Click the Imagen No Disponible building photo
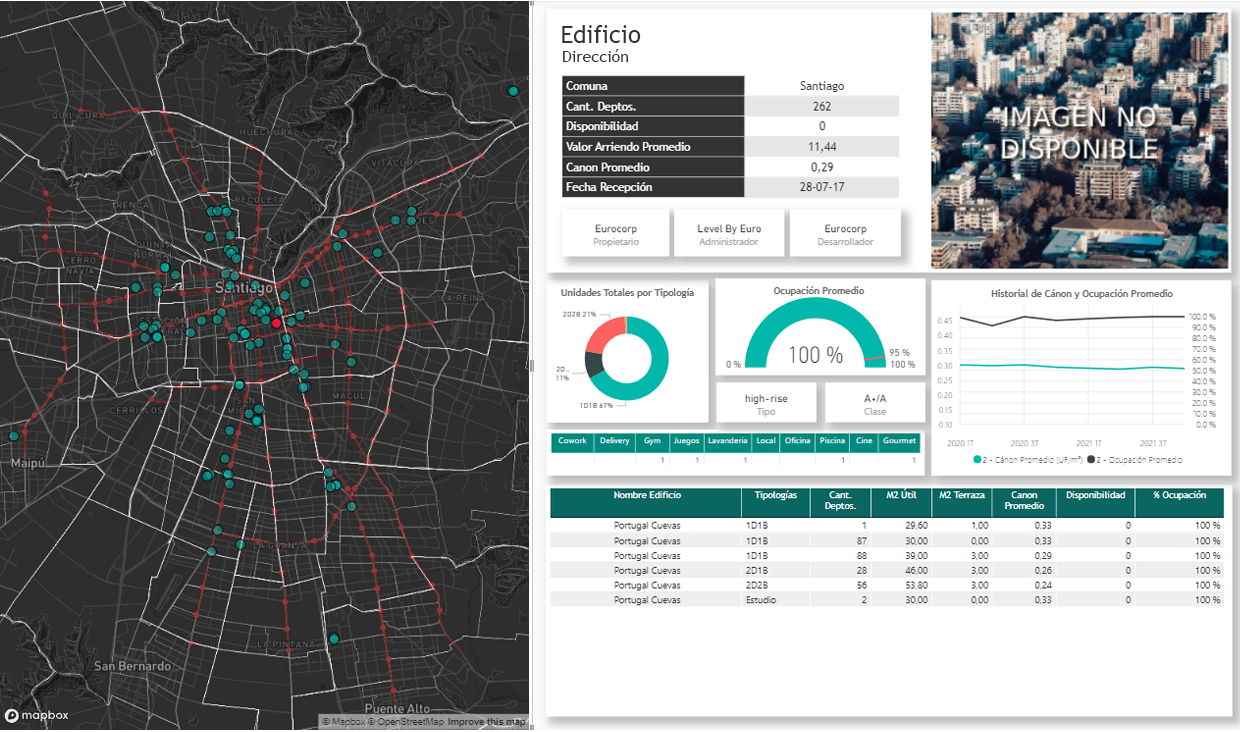 click(x=1079, y=140)
